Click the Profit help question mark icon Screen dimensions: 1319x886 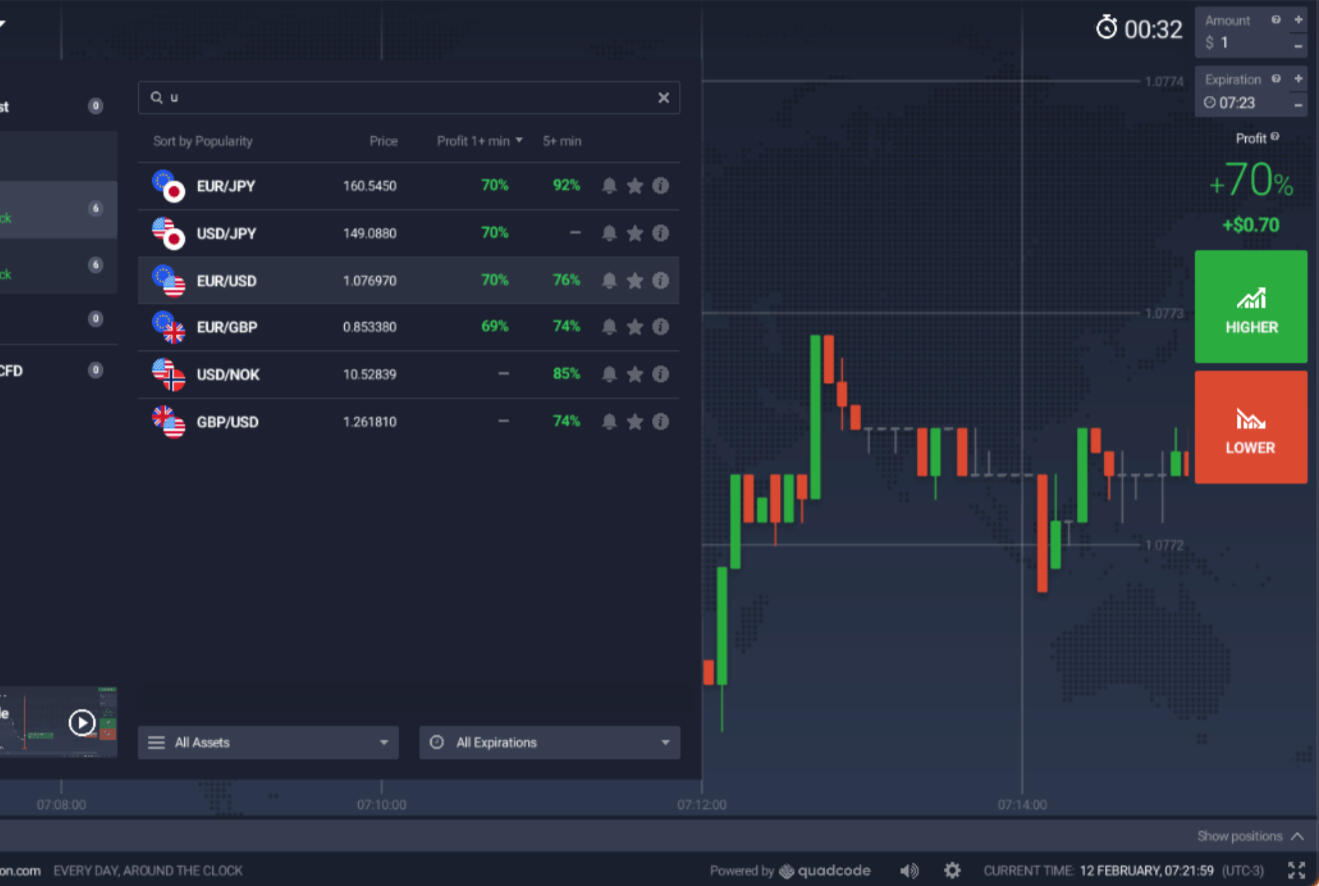(x=1275, y=138)
